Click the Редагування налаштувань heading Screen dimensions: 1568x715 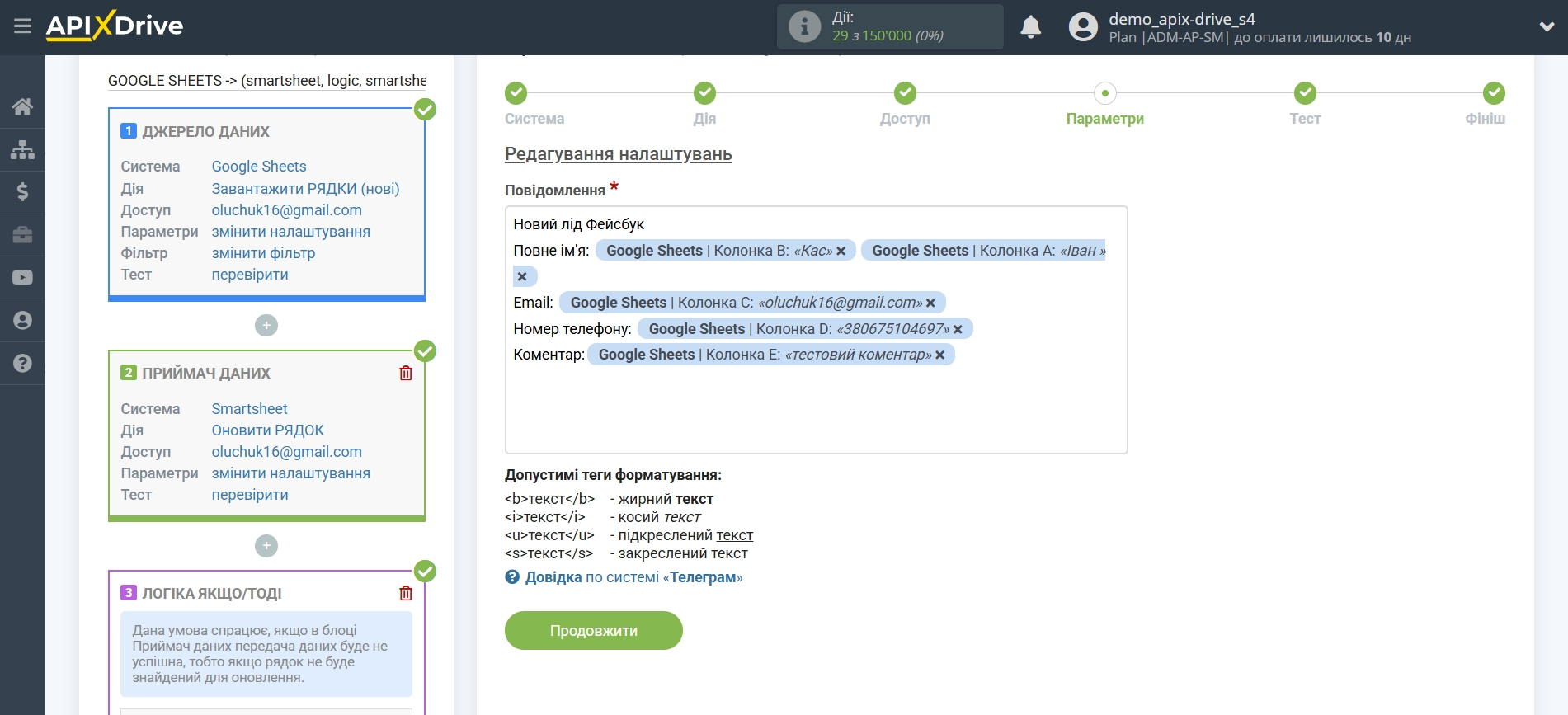[618, 154]
